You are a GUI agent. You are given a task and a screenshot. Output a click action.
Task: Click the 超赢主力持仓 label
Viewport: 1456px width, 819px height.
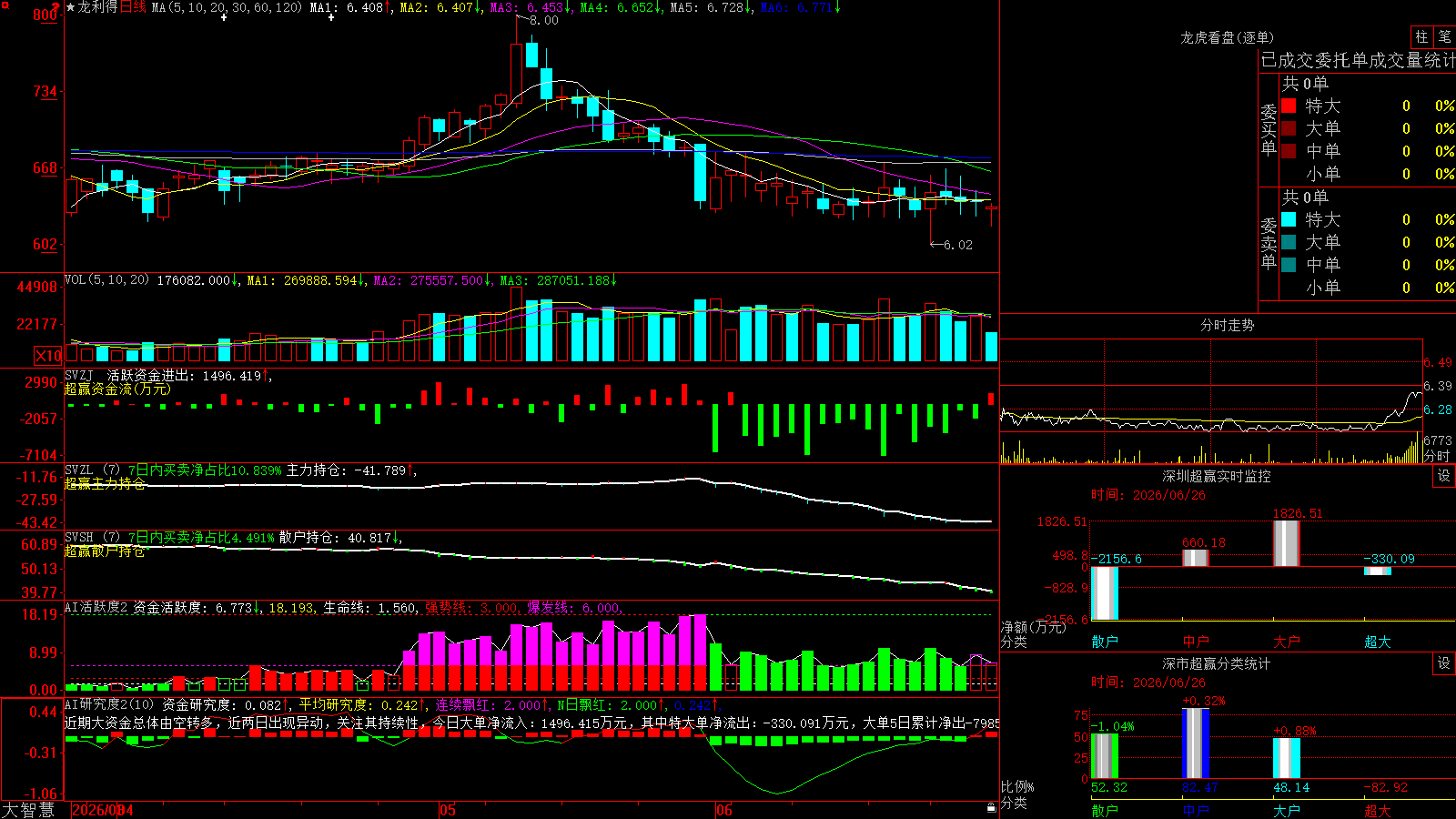tap(105, 483)
